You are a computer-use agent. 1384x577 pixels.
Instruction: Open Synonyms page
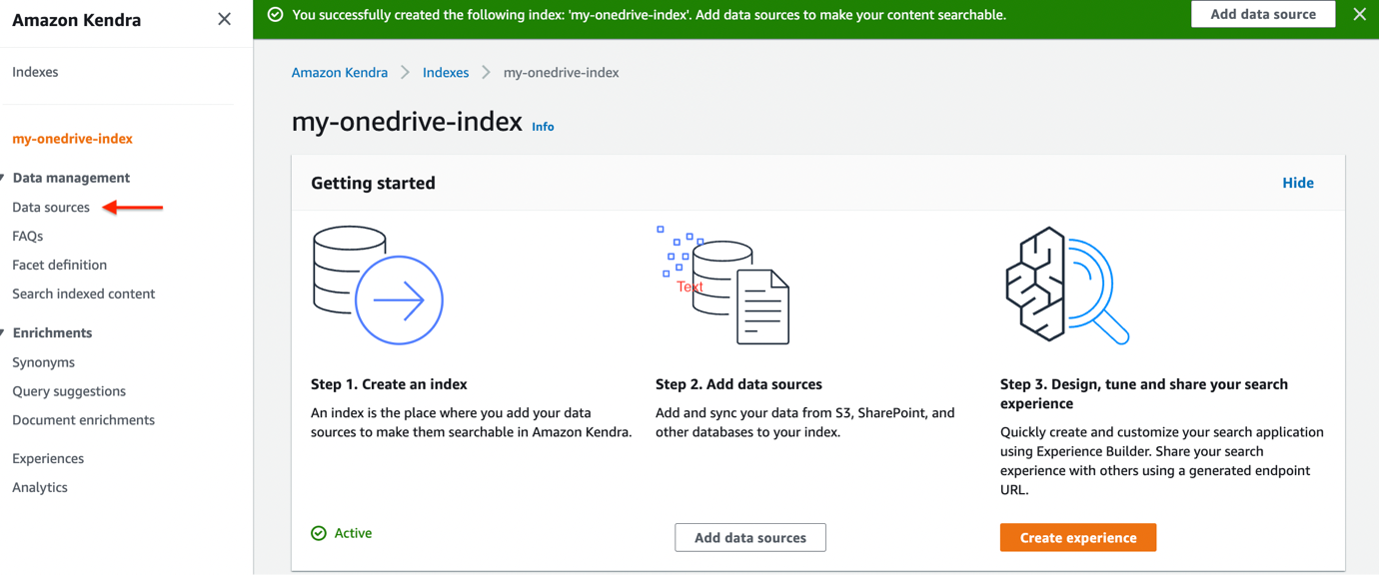pyautogui.click(x=43, y=362)
